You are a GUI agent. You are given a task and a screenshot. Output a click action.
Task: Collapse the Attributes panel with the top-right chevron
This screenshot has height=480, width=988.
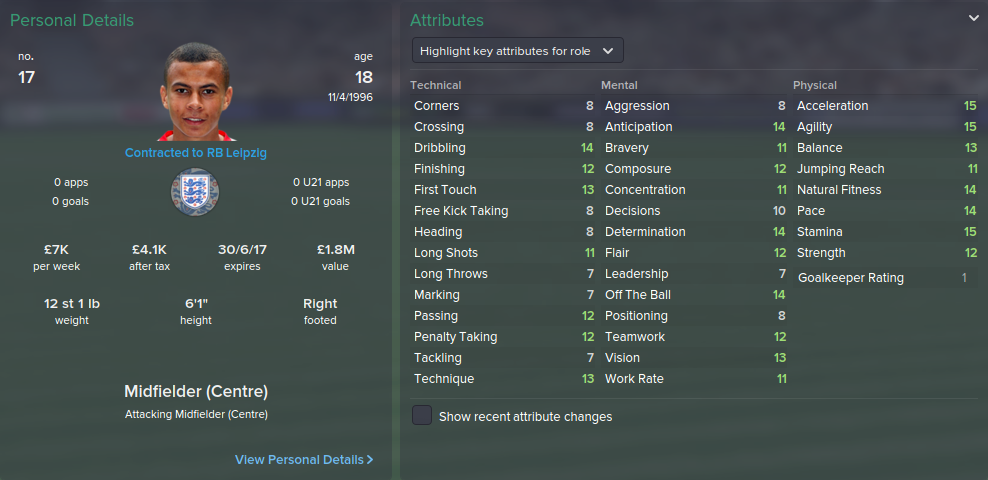coord(973,18)
